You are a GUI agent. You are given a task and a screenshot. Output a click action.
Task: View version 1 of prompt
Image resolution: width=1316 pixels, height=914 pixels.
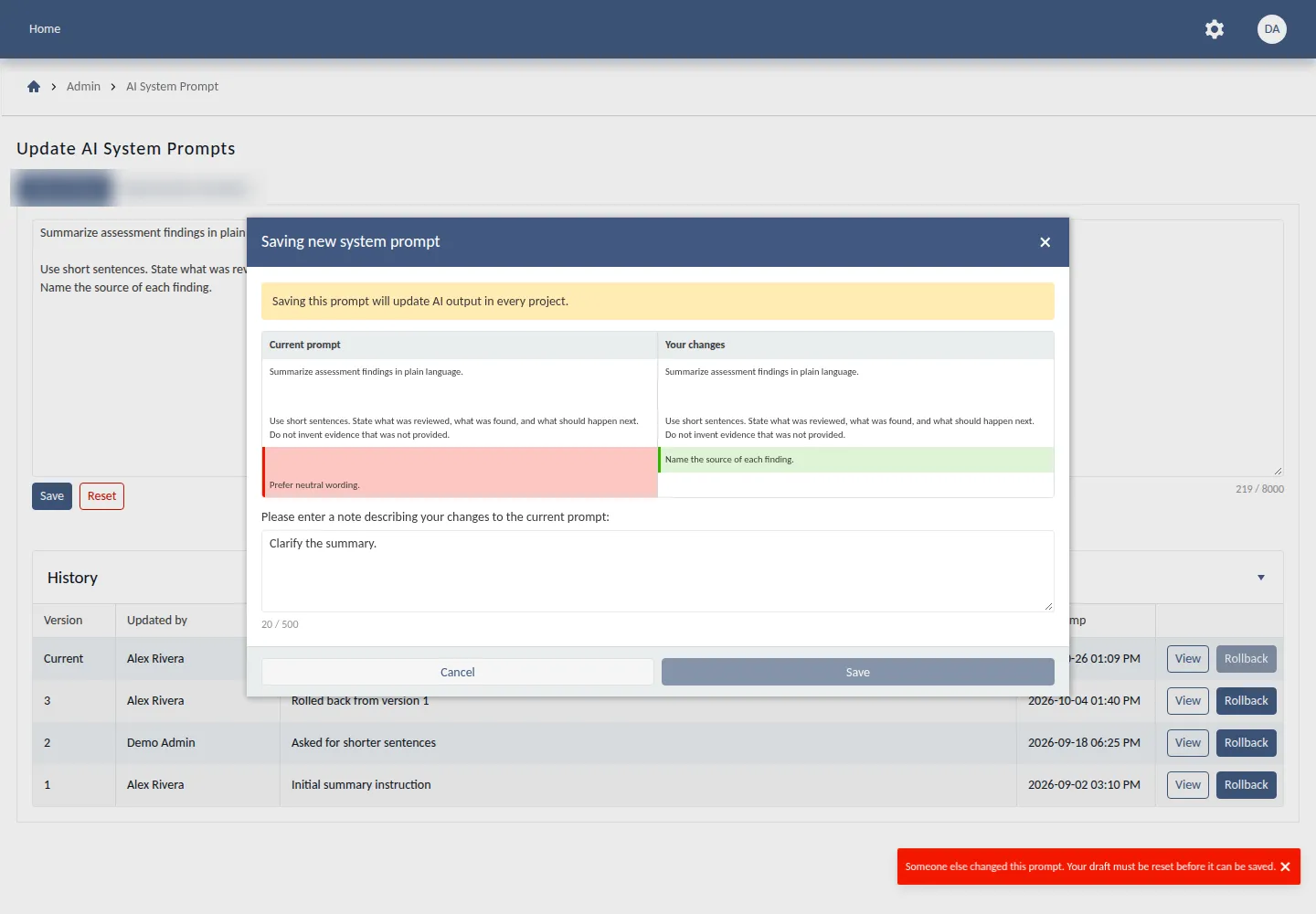click(1188, 785)
